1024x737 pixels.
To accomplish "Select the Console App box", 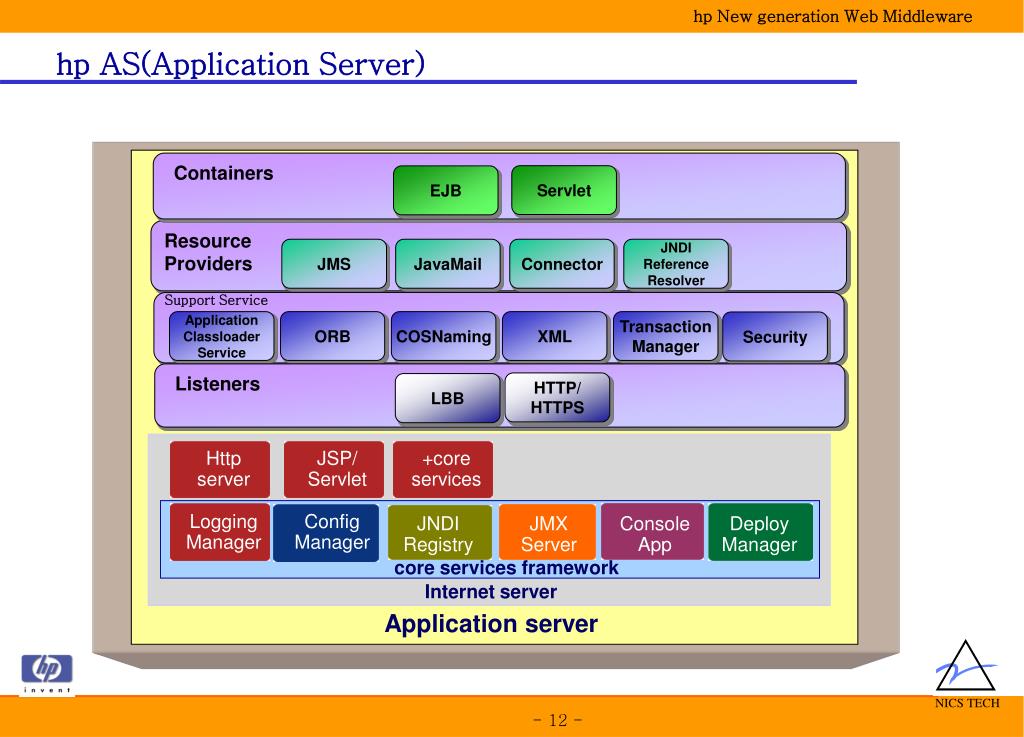I will pyautogui.click(x=652, y=532).
